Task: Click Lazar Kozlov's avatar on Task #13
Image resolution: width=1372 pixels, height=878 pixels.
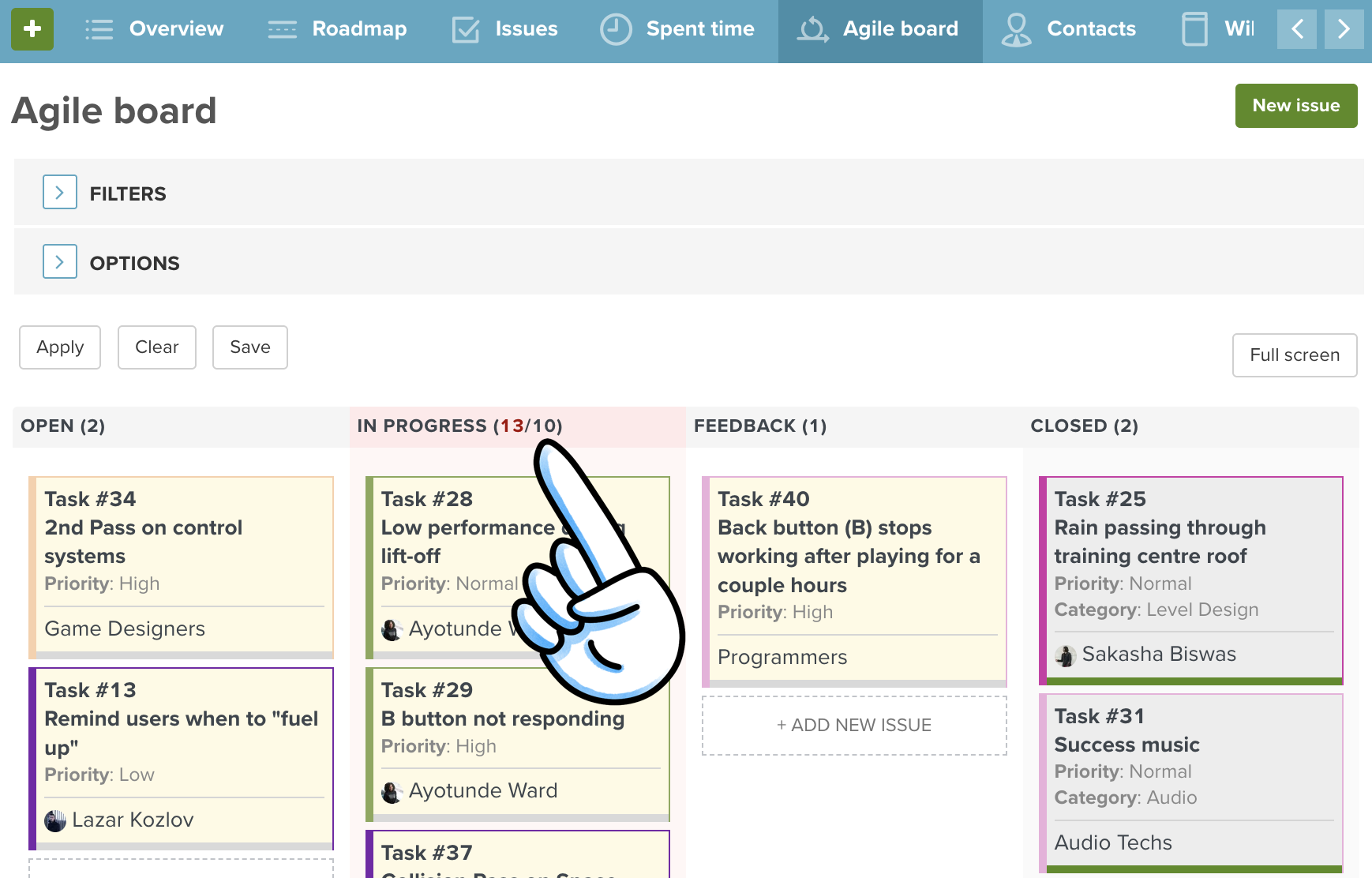Action: pos(55,821)
